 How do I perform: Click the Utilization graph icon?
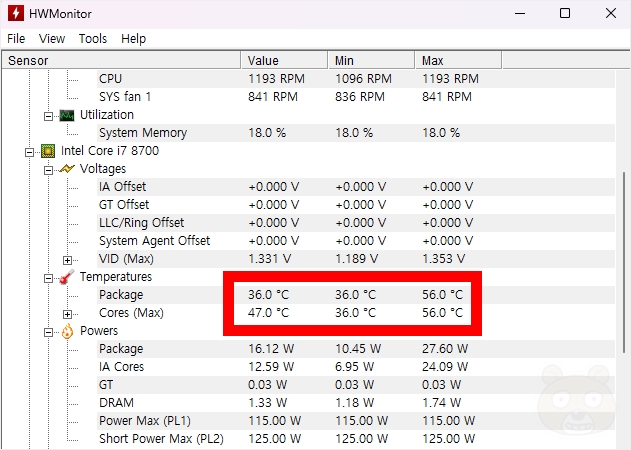pyautogui.click(x=67, y=115)
